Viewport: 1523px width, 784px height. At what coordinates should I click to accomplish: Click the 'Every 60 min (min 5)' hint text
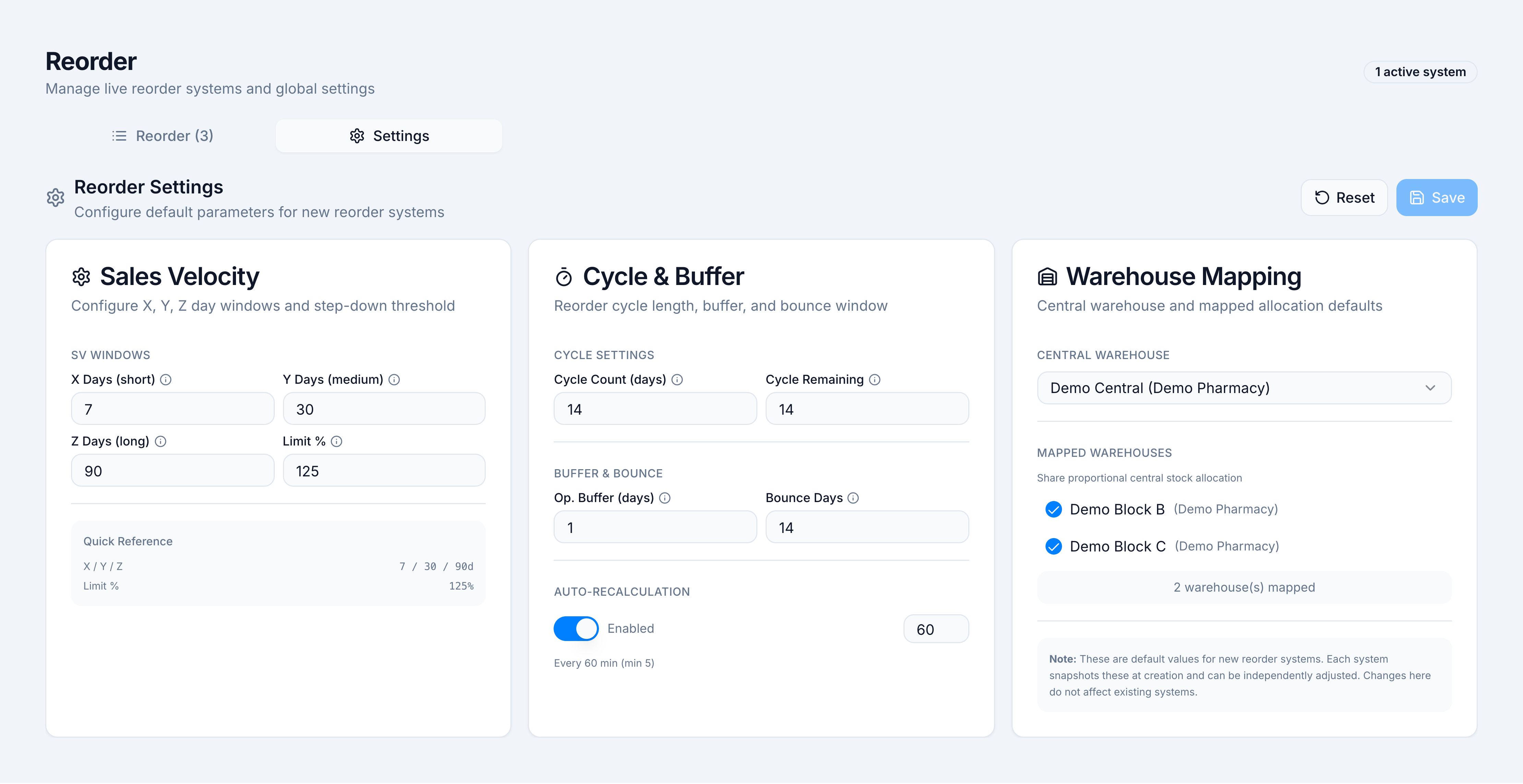click(x=604, y=663)
